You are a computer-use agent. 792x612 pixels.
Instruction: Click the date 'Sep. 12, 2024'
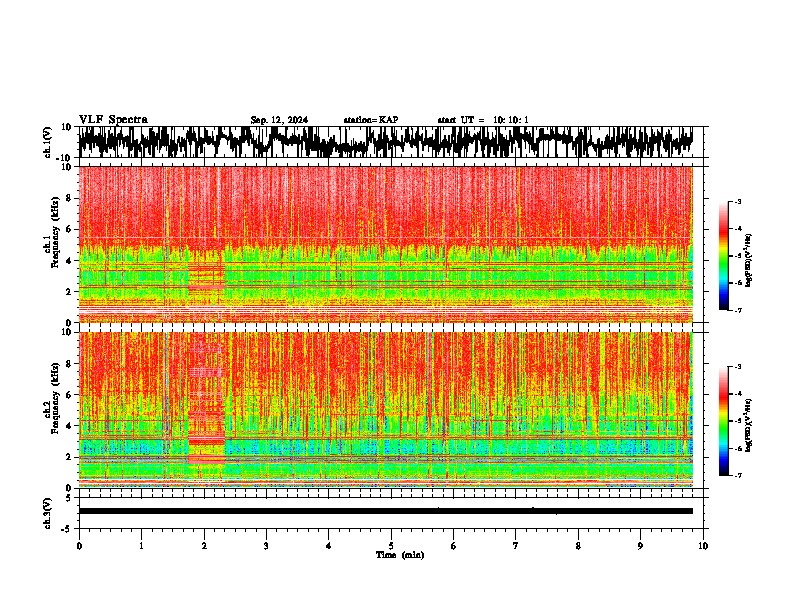tap(279, 120)
